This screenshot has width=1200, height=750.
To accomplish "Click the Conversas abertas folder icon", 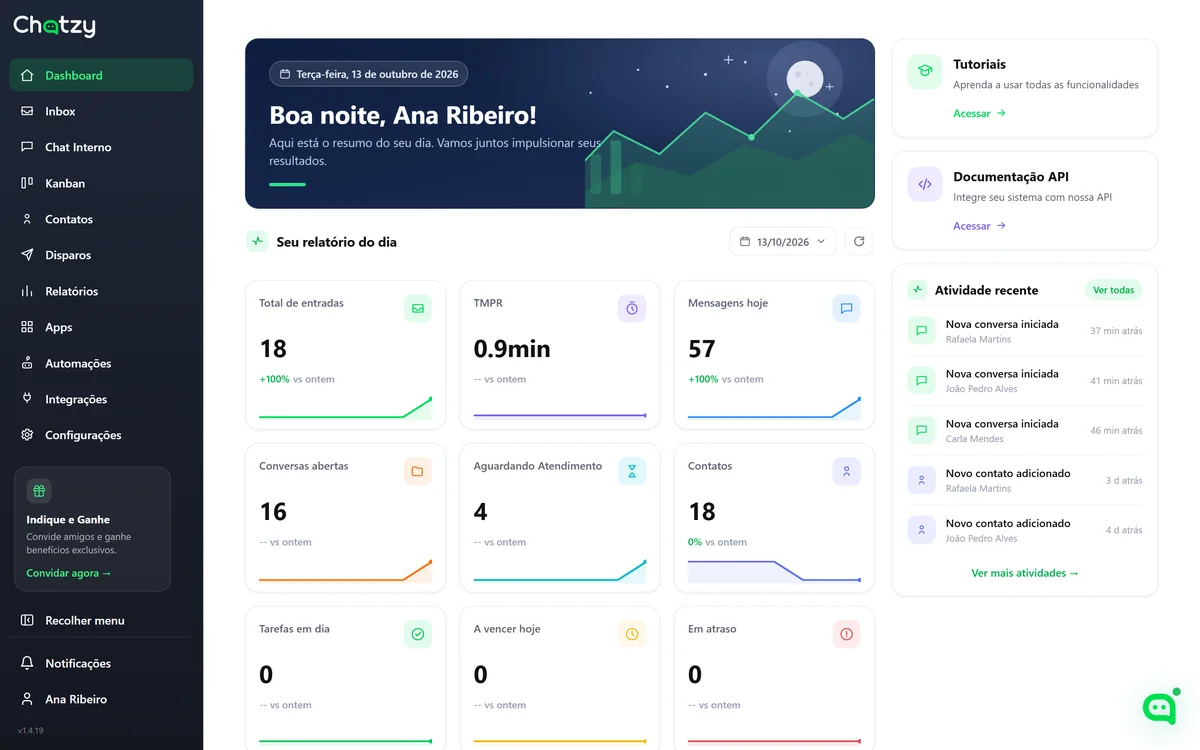I will (418, 472).
